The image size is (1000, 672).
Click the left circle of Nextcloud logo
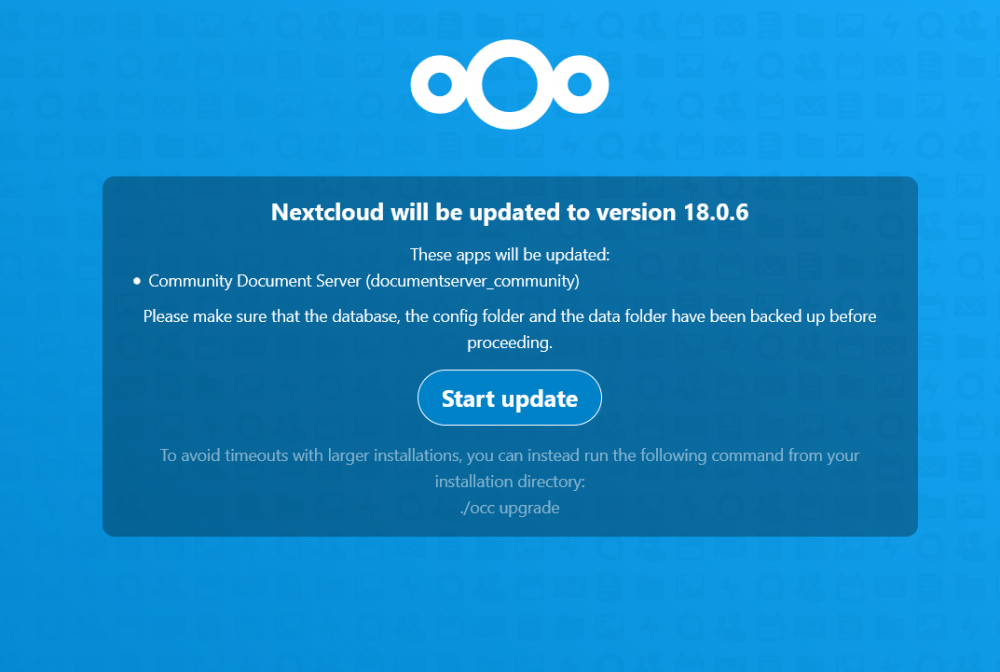point(440,84)
